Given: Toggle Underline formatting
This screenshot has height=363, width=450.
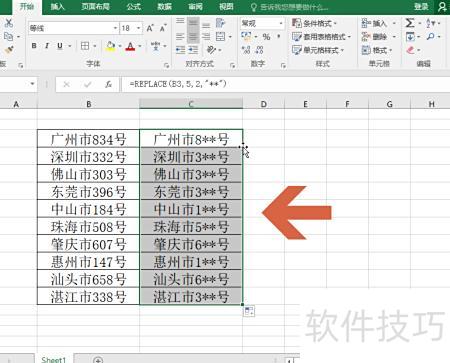Looking at the screenshot, I should (x=60, y=46).
